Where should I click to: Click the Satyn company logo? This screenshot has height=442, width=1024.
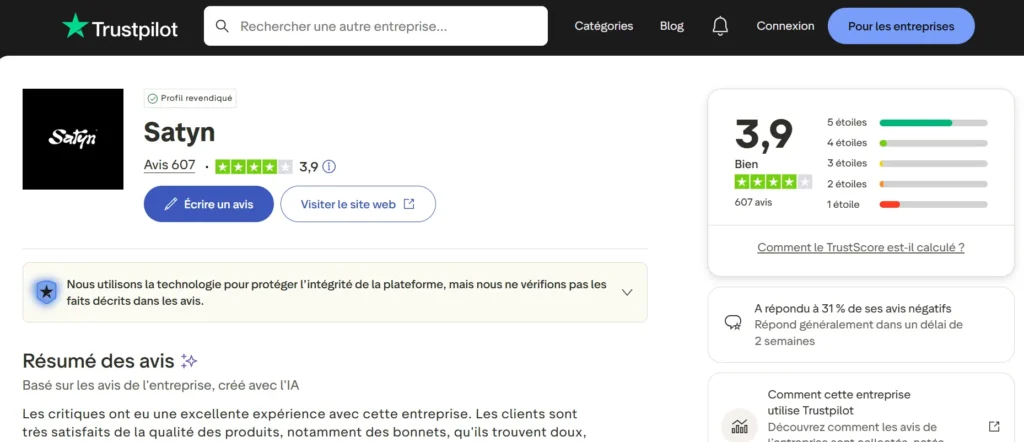click(x=72, y=139)
